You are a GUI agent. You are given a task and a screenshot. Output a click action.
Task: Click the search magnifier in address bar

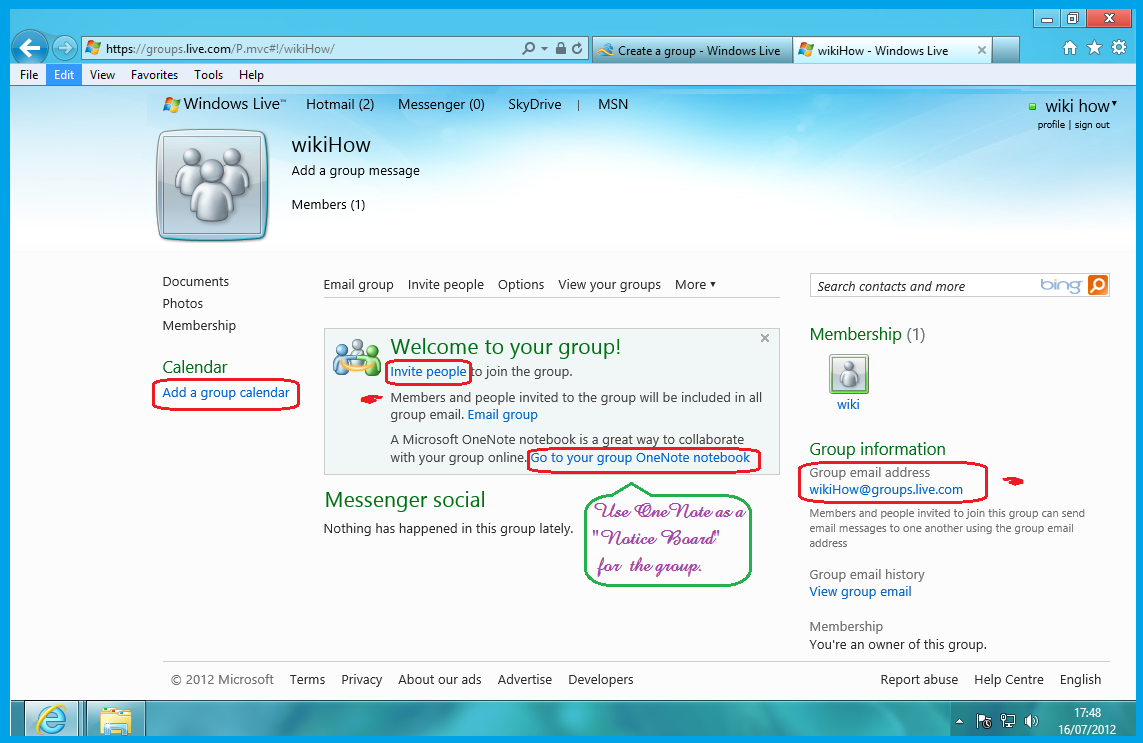[529, 49]
